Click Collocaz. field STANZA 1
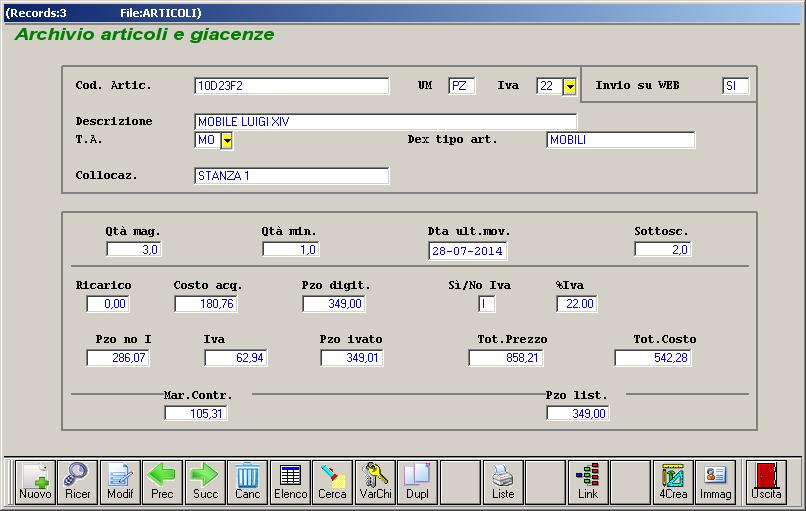The height and width of the screenshot is (511, 806). pos(291,176)
